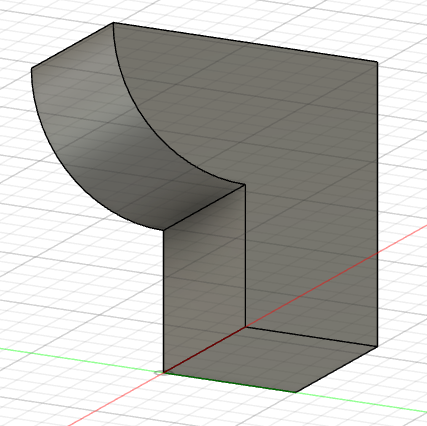Viewport: 427px width, 426px height.
Task: Click the origin point at the model's bottom corner
Action: point(163,372)
